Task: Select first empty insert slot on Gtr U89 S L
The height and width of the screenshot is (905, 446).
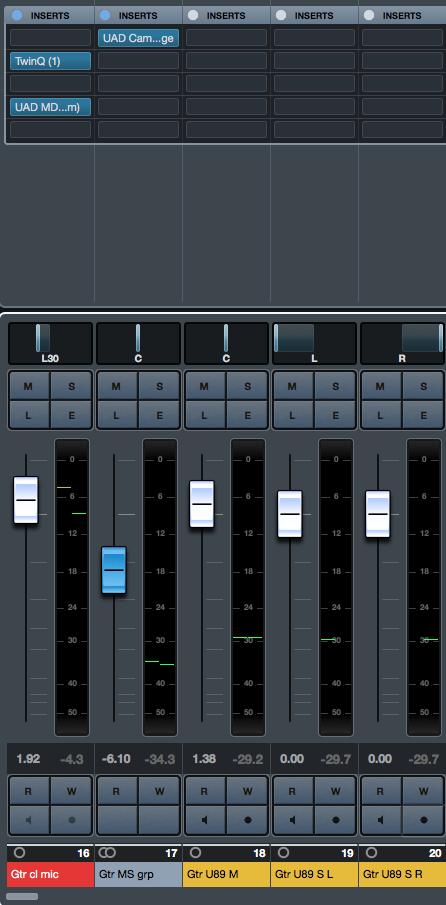Action: (x=314, y=38)
